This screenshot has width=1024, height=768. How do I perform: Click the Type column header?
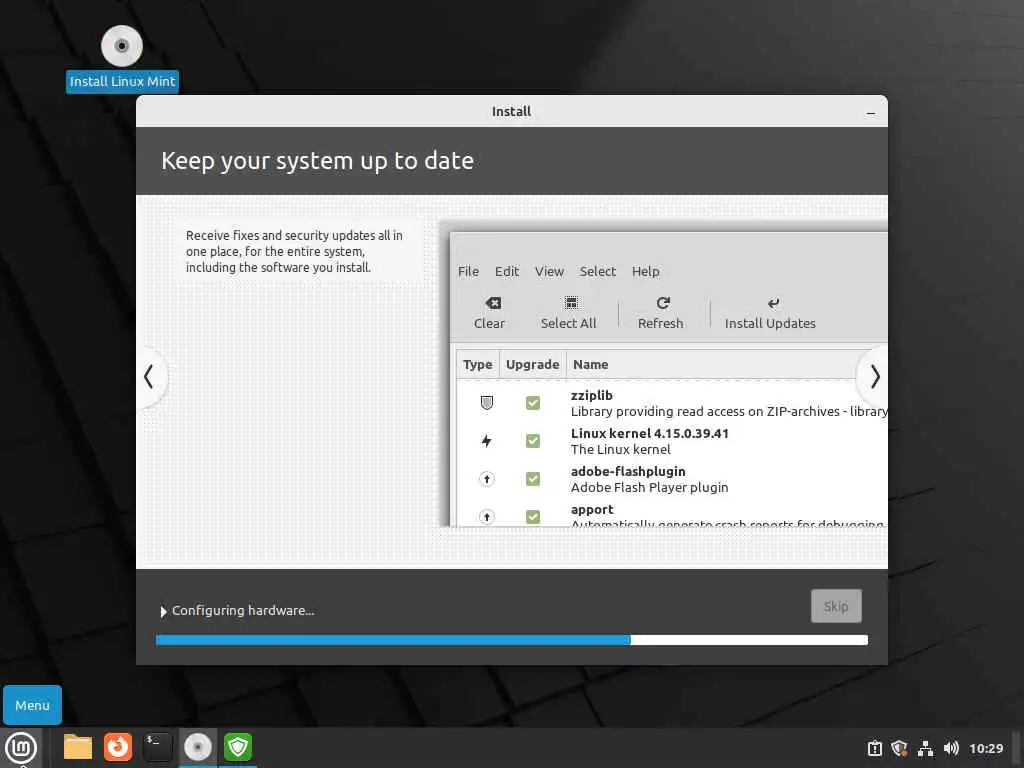tap(477, 364)
